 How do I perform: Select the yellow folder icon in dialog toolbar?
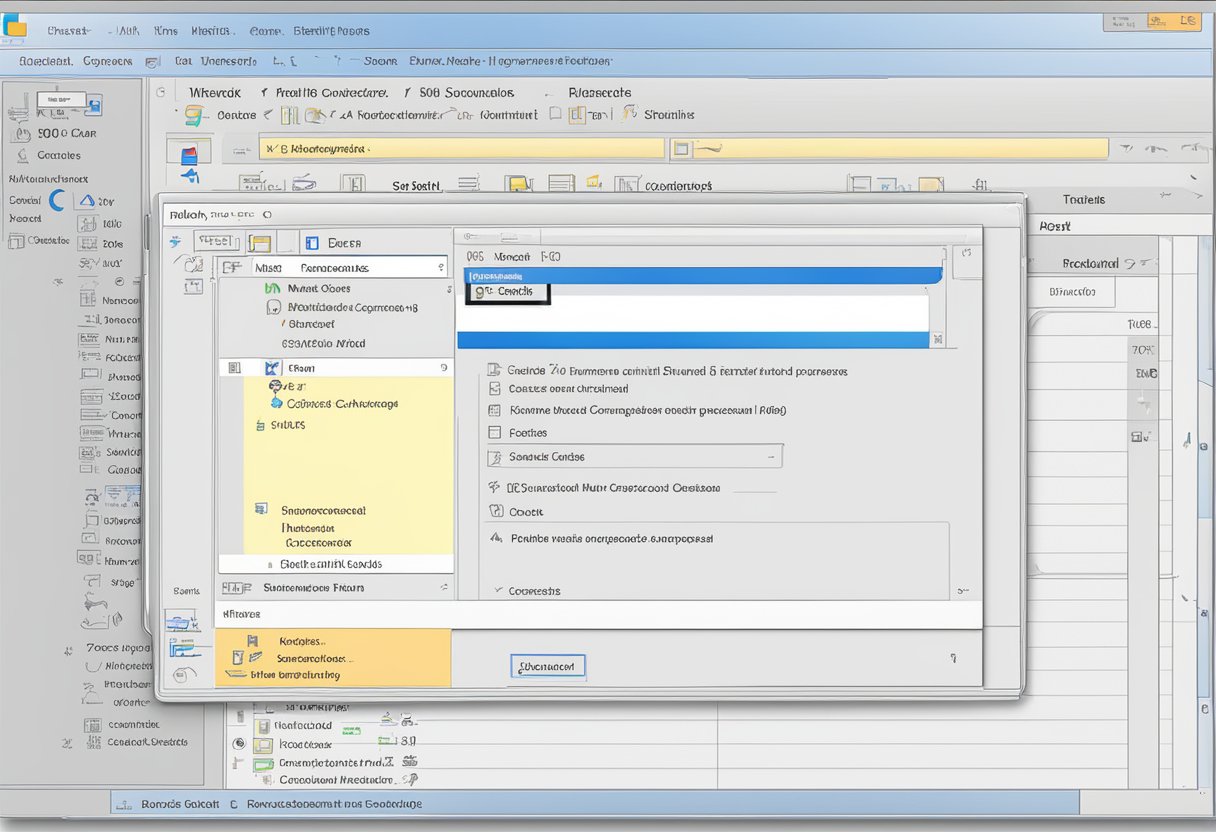(260, 243)
